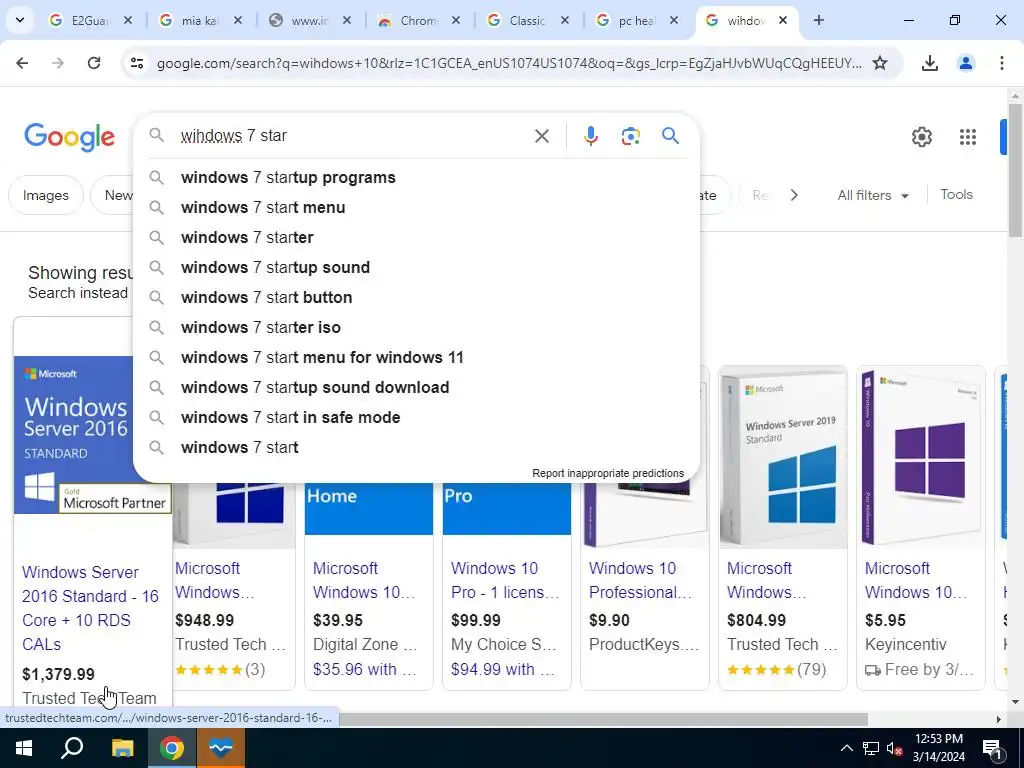Screen dimensions: 1024x768
Task: Select suggestion windows 7 starter
Action: click(416, 238)
